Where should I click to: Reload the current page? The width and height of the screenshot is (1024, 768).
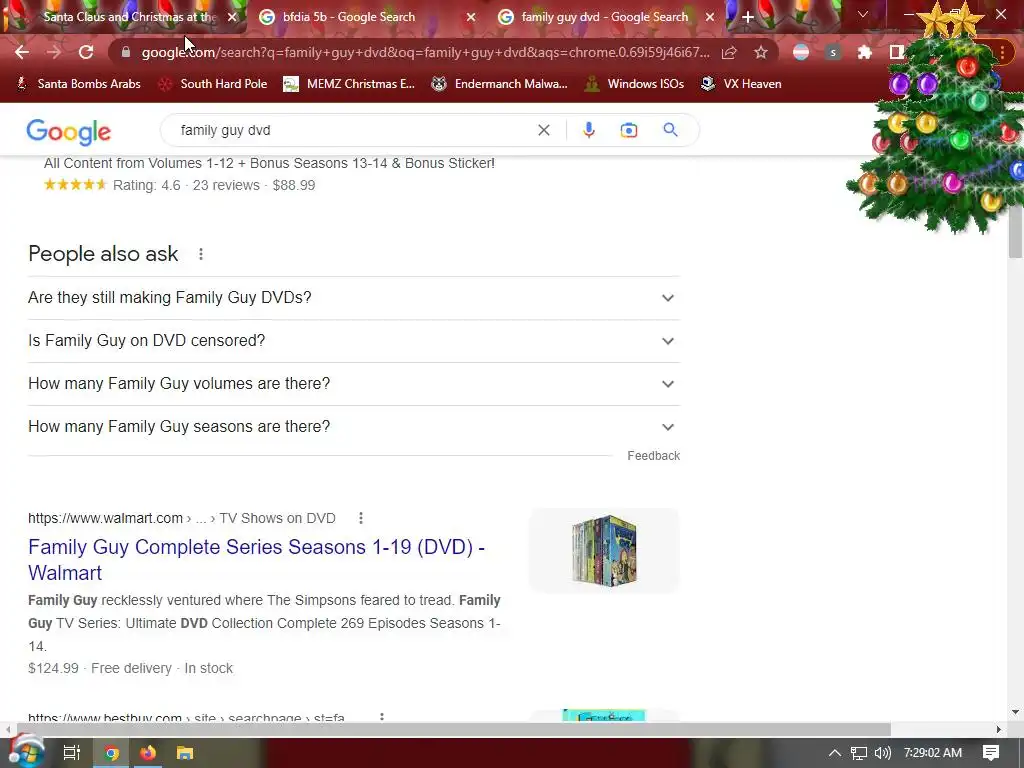86,52
